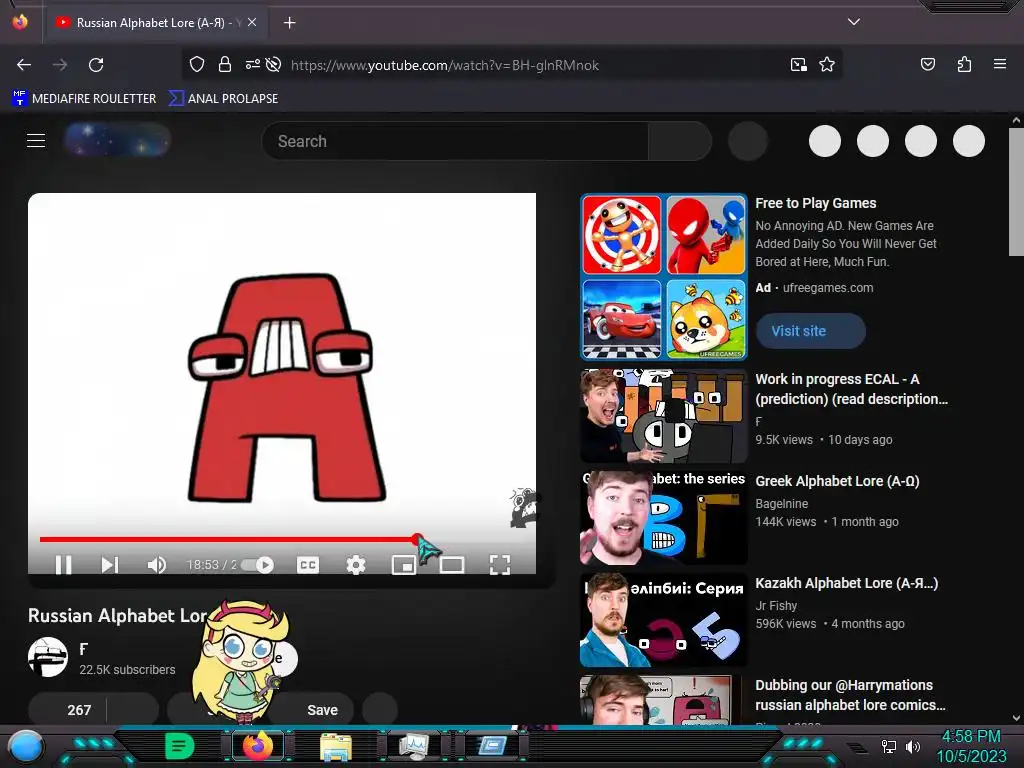Click the Visit site ad button
1024x768 pixels.
pos(810,331)
